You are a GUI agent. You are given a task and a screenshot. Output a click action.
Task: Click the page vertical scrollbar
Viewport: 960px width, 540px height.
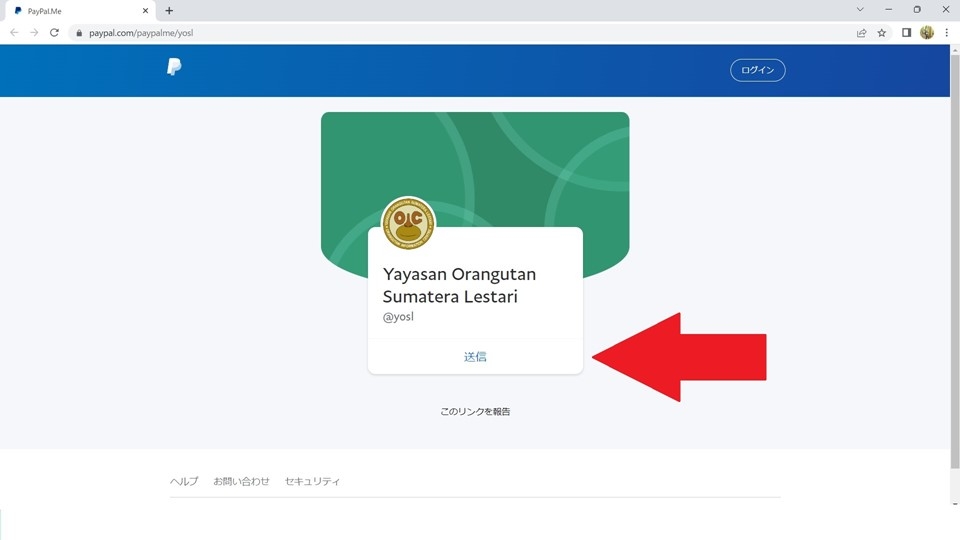[x=955, y=262]
